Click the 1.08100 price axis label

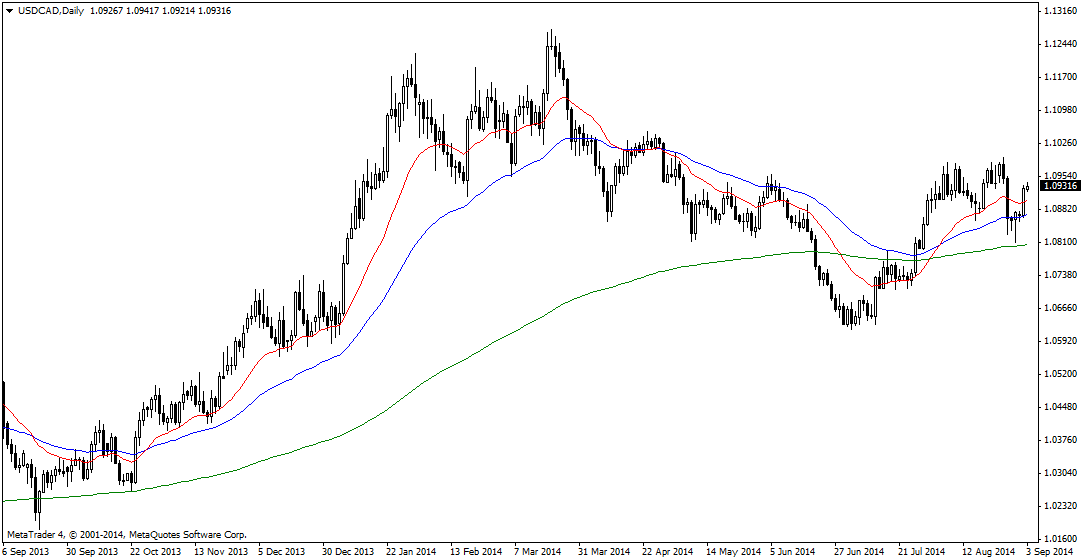1059,242
